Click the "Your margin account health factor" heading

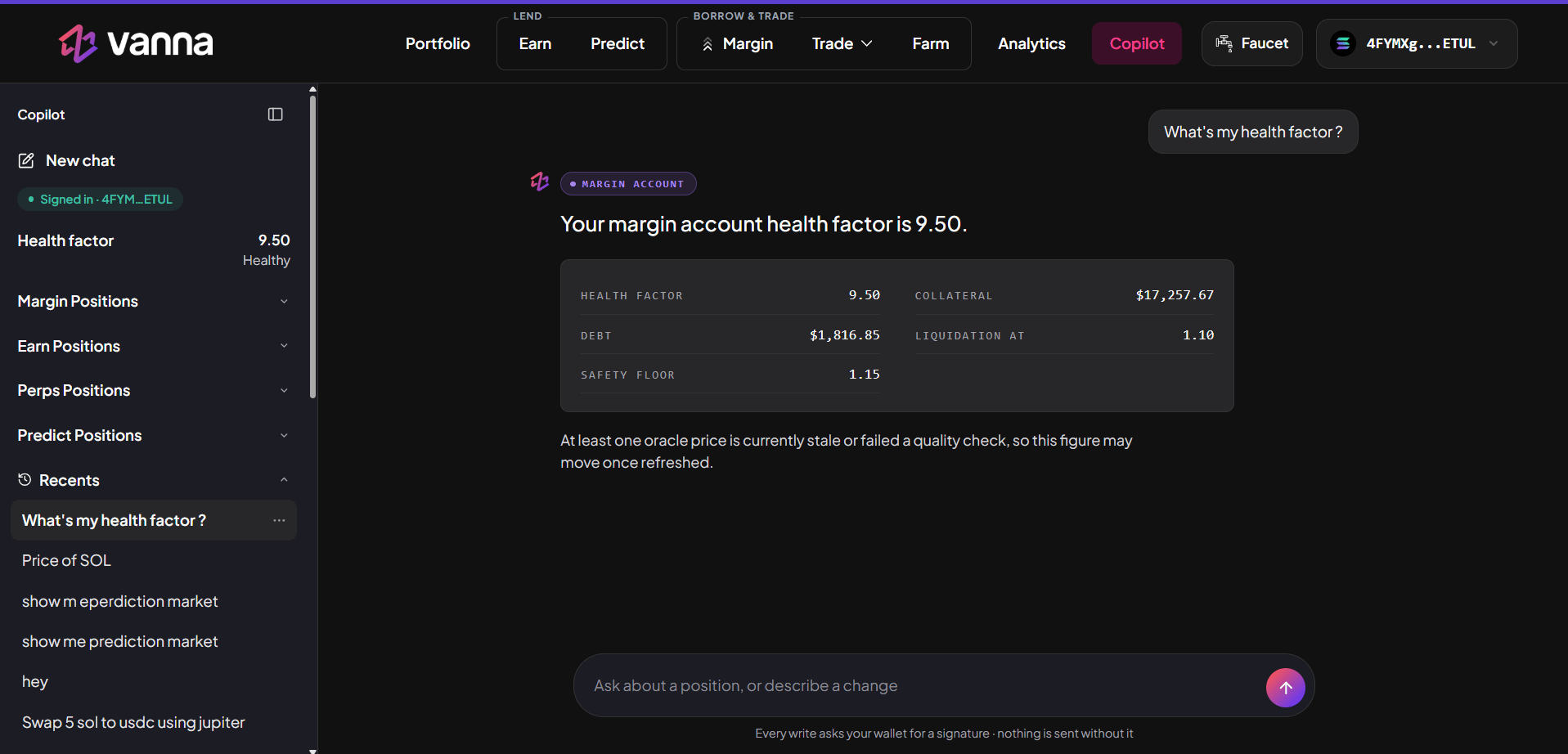pyautogui.click(x=763, y=224)
